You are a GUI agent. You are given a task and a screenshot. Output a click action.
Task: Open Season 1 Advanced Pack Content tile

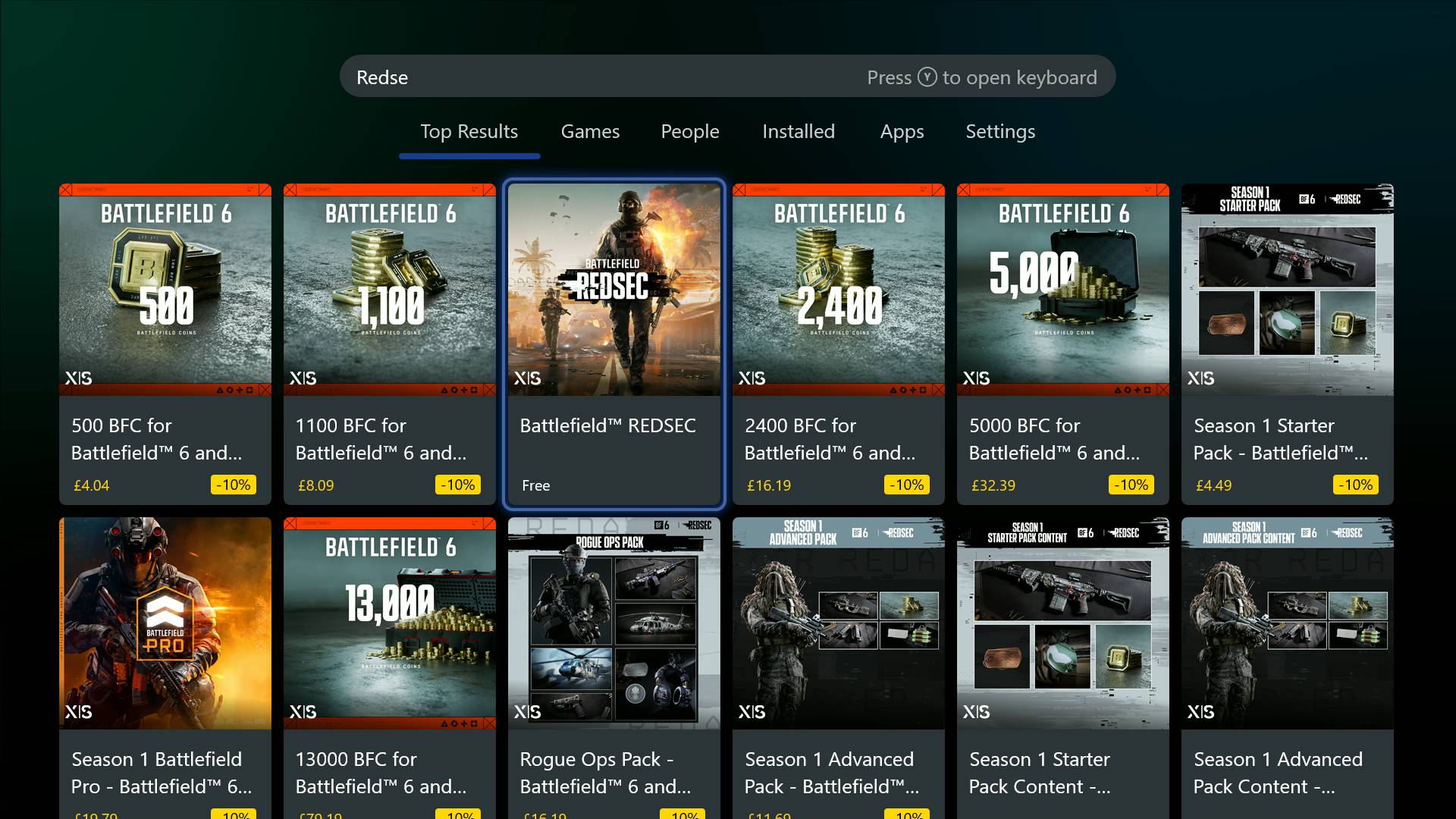(1287, 667)
